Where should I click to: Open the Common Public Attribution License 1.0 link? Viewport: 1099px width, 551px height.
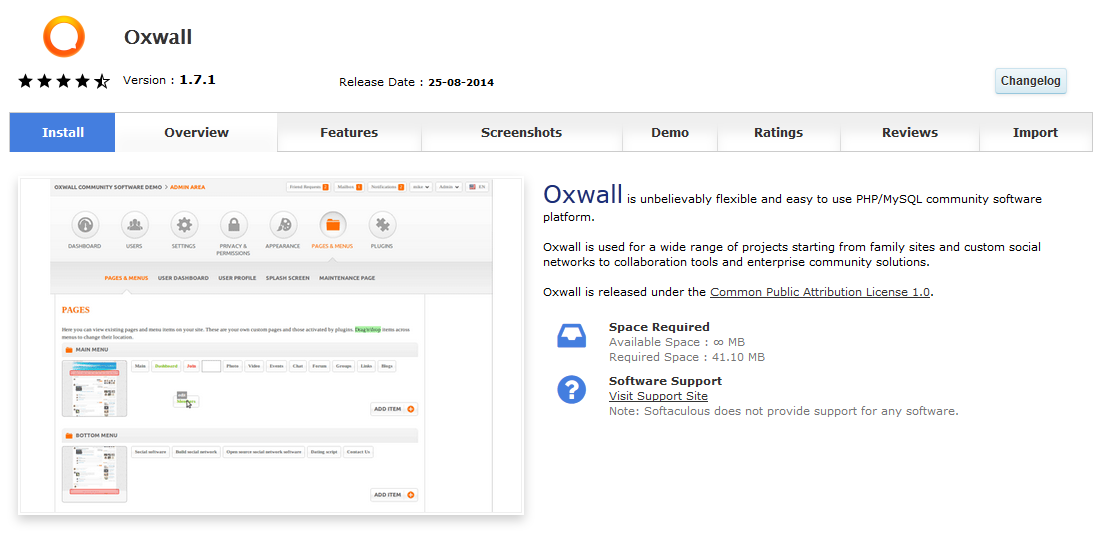(x=820, y=292)
